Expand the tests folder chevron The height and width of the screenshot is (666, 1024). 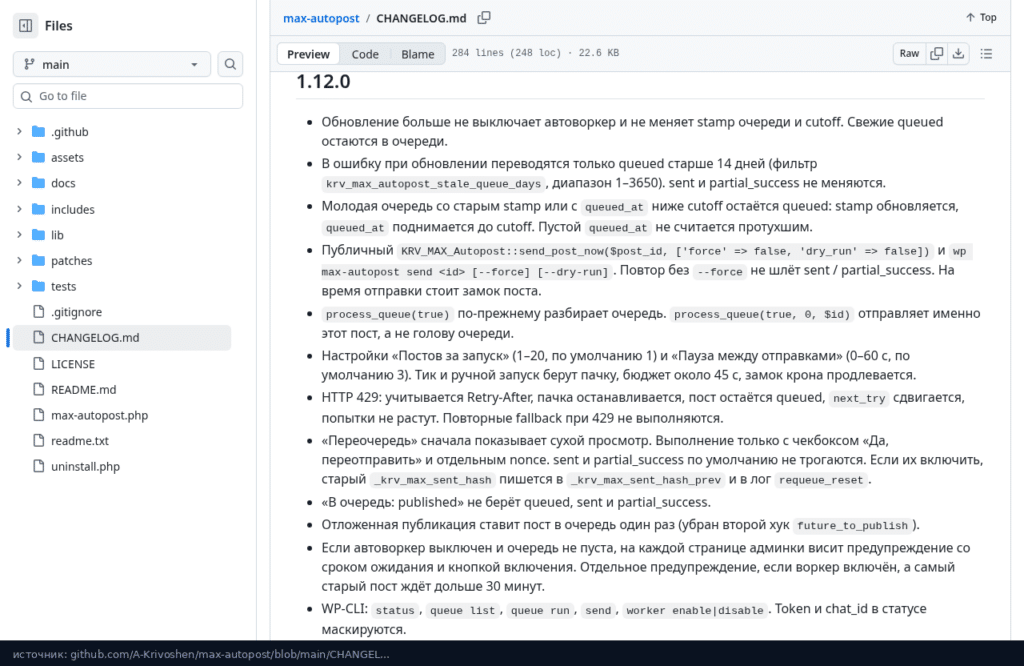point(19,286)
